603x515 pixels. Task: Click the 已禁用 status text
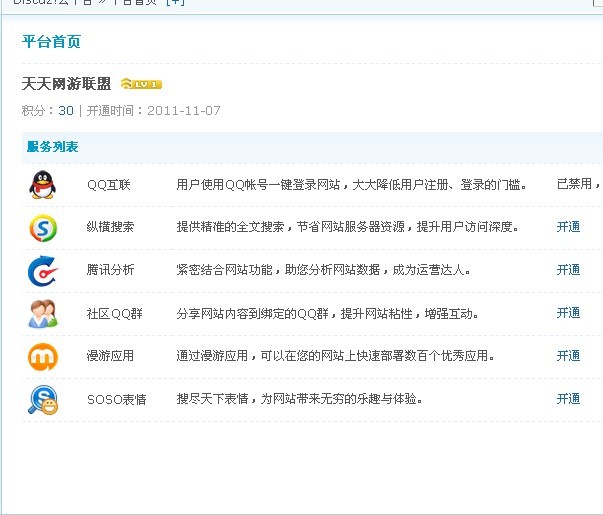click(x=574, y=184)
